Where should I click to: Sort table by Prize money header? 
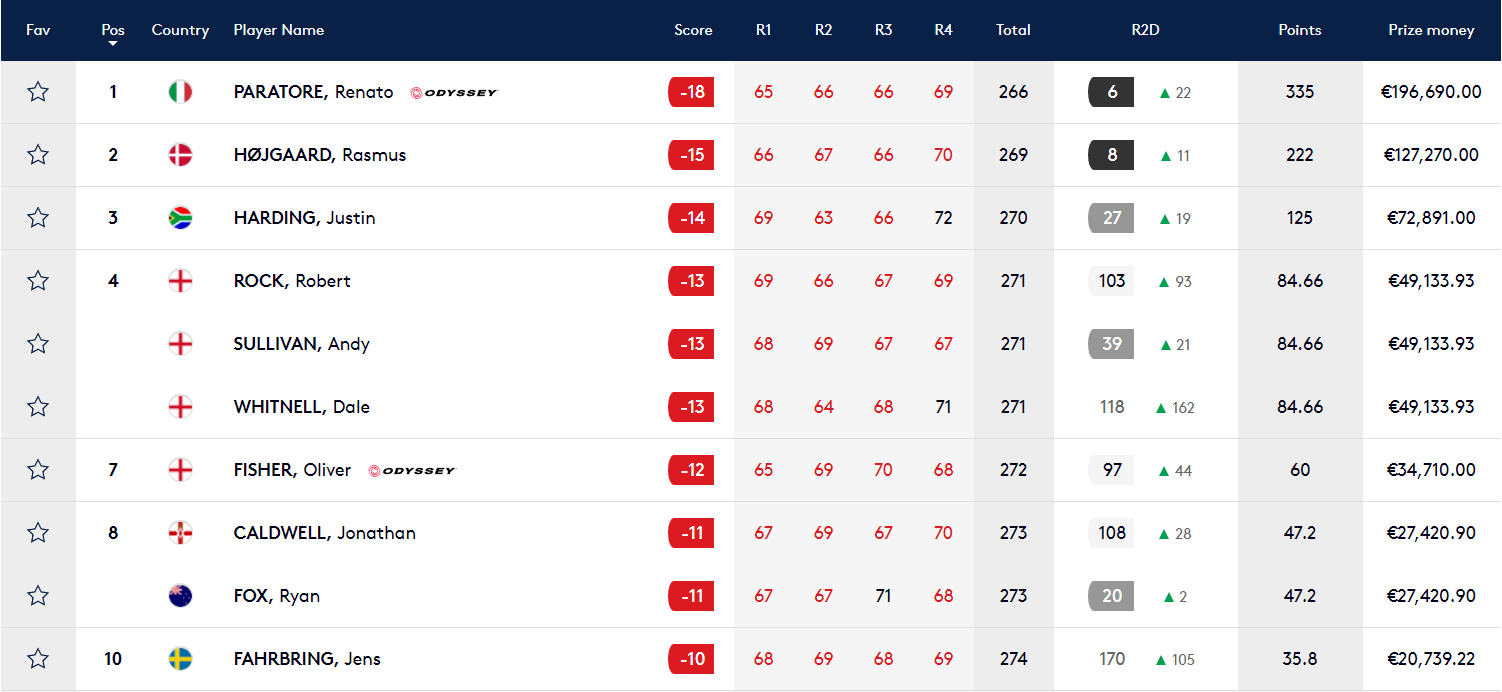click(x=1431, y=30)
